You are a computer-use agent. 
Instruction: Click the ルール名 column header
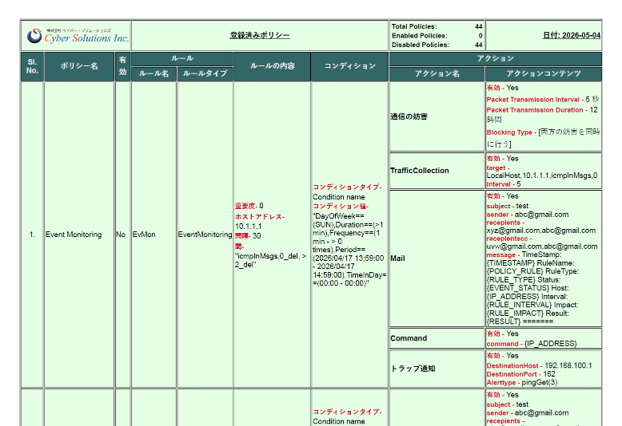click(x=154, y=74)
